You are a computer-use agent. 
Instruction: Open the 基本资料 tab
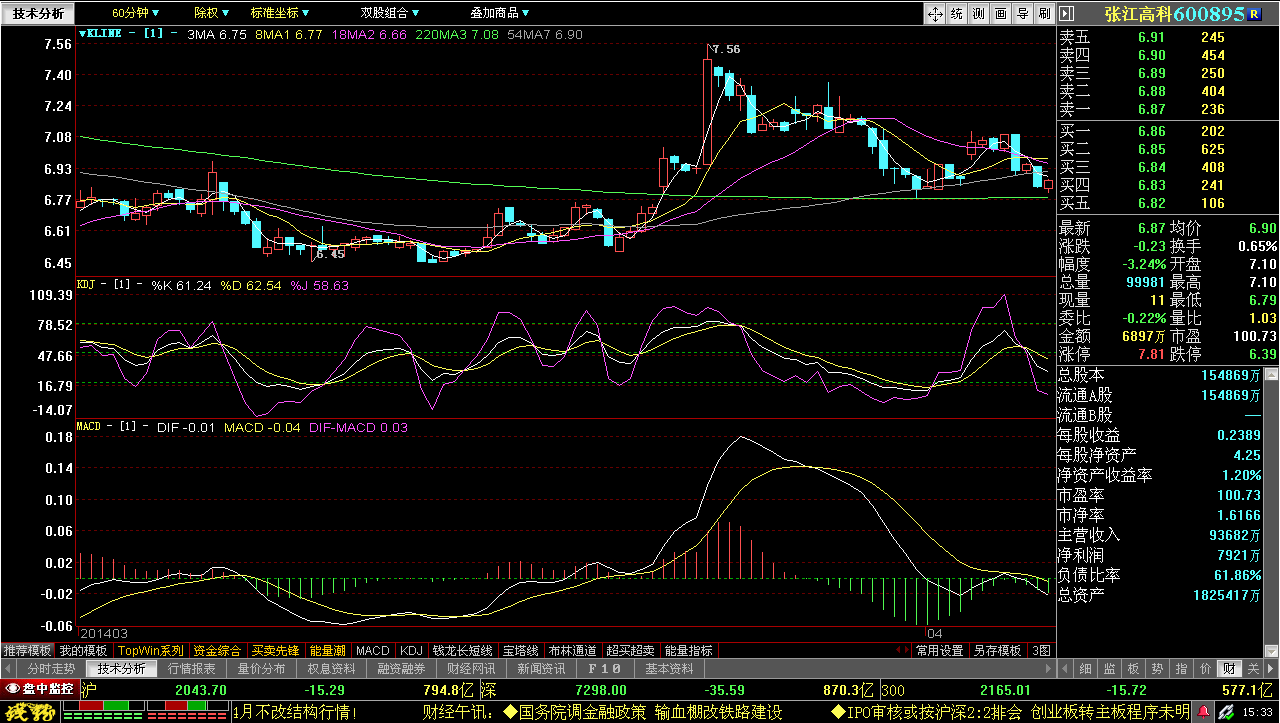click(x=668, y=669)
